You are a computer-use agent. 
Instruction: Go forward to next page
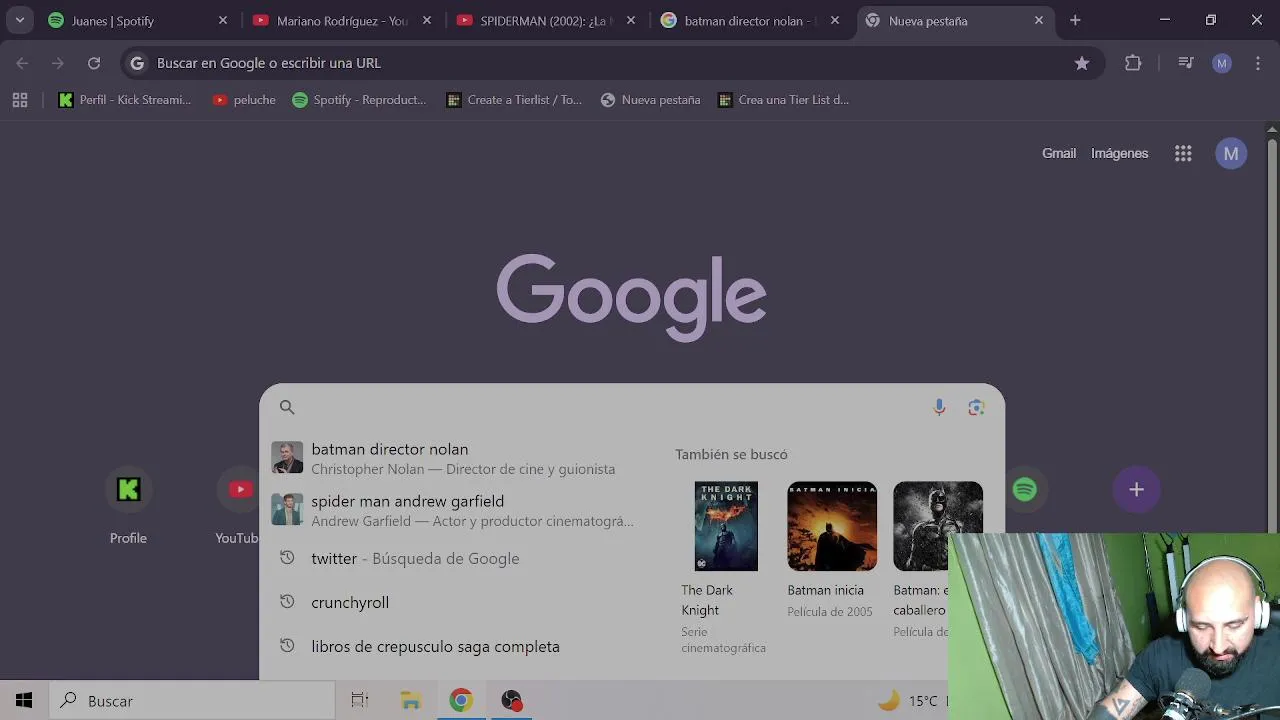coord(58,63)
